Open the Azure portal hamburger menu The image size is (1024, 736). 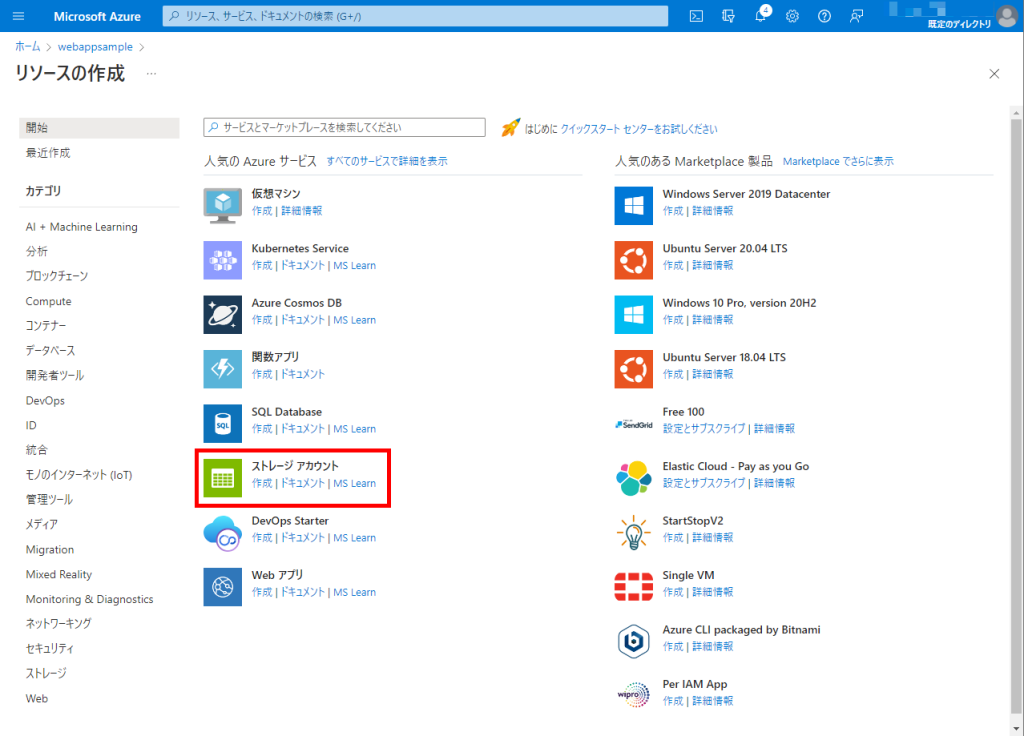(x=18, y=16)
